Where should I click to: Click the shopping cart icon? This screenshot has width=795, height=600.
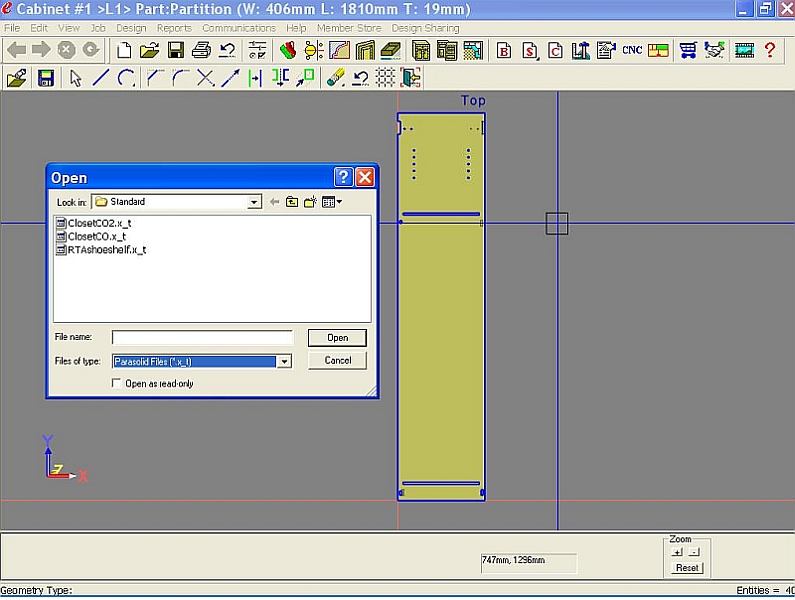[x=688, y=50]
